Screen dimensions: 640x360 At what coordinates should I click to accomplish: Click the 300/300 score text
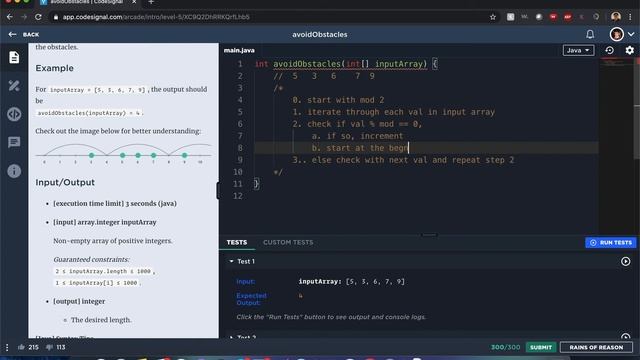505,347
